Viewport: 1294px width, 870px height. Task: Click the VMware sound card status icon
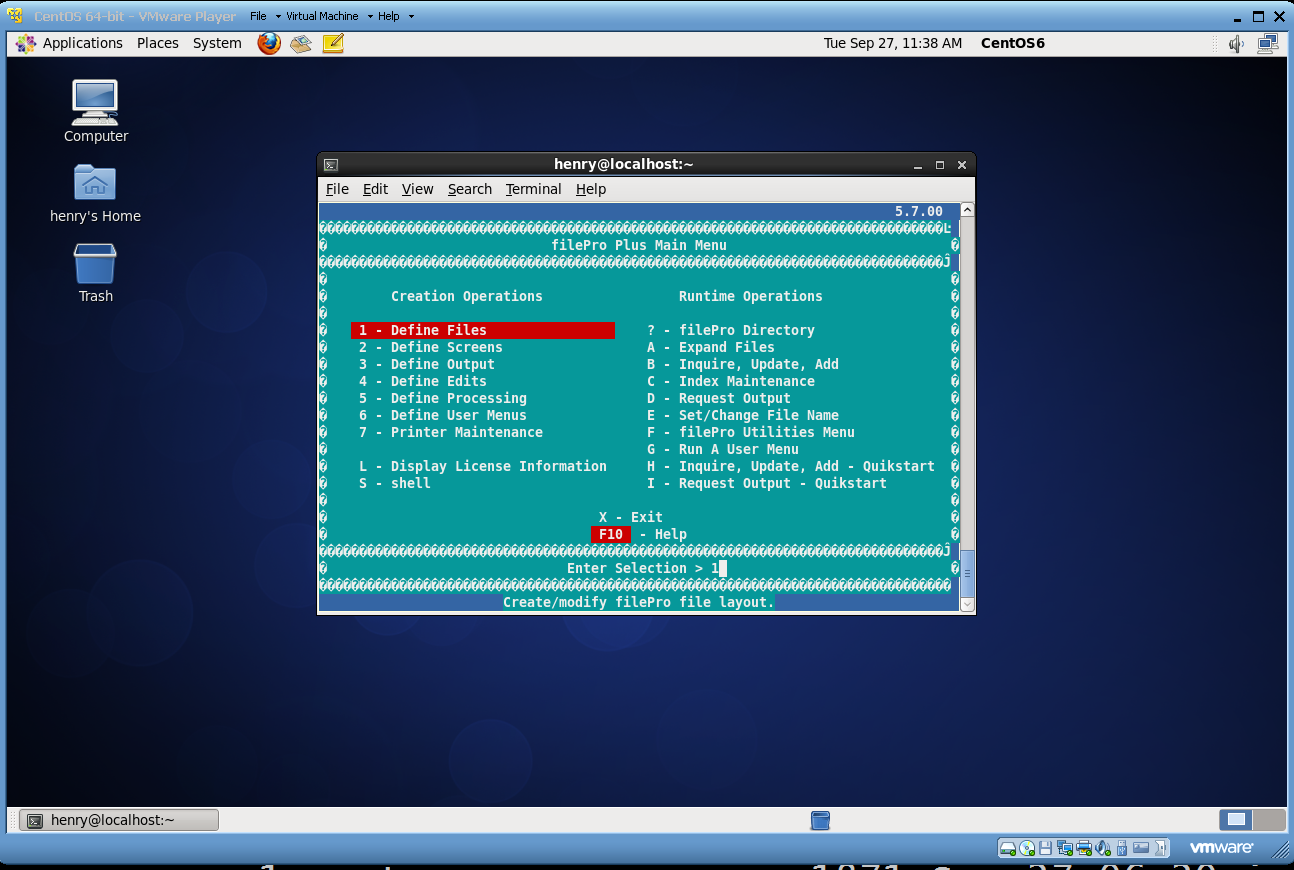pos(1103,848)
